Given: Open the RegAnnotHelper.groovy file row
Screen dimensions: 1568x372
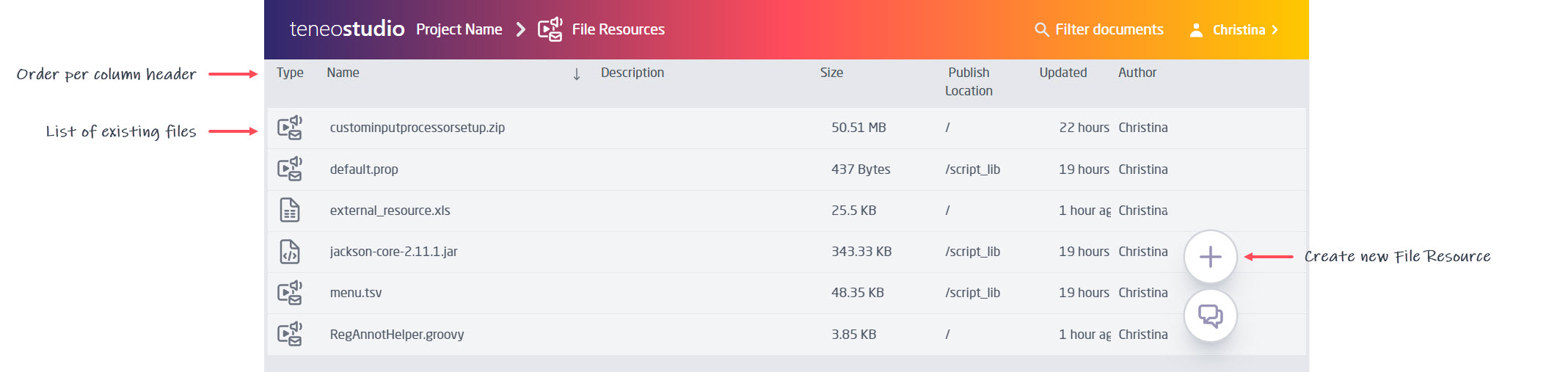Looking at the screenshot, I should (397, 335).
